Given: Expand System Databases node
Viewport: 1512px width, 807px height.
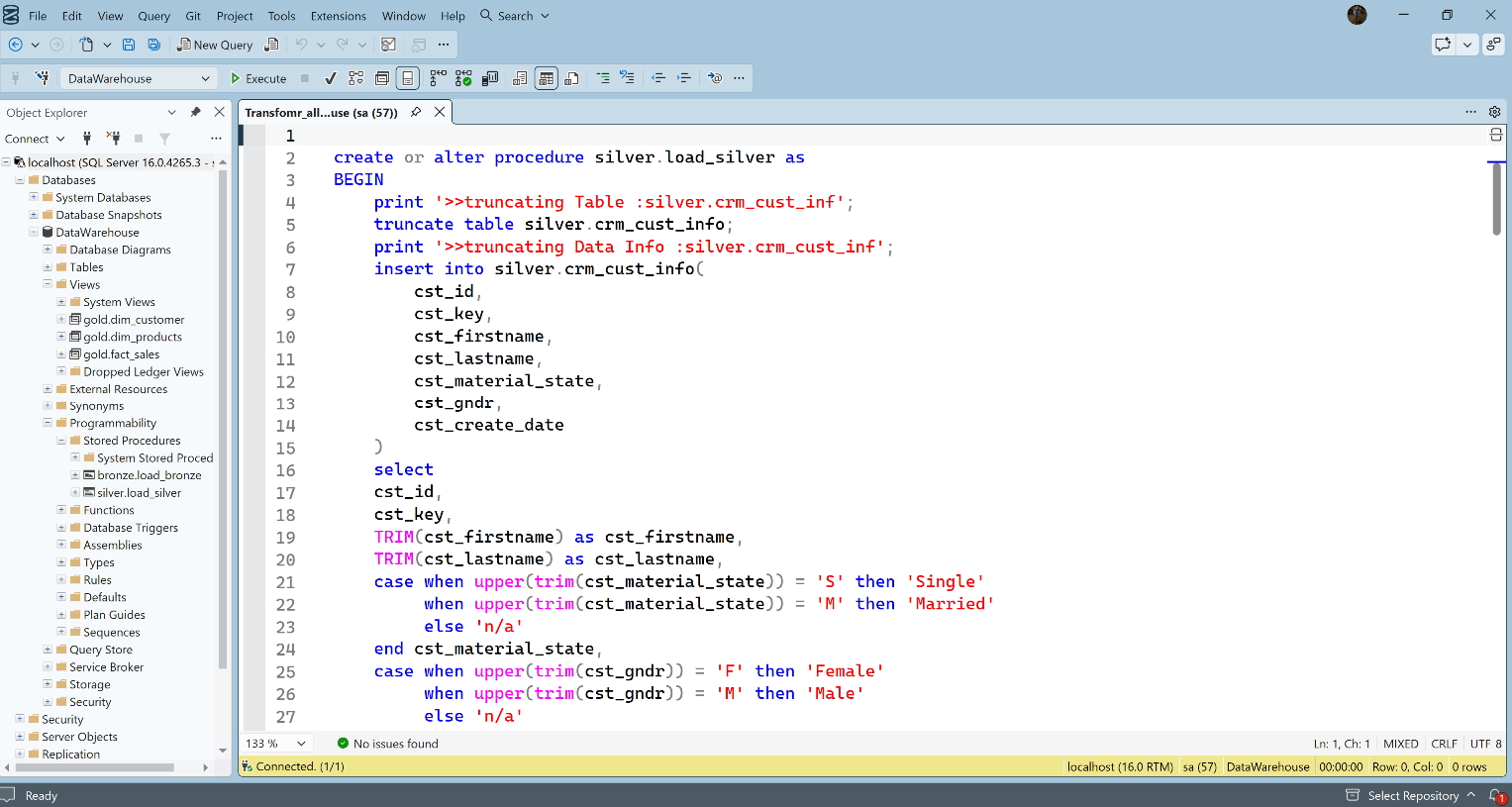Looking at the screenshot, I should (x=34, y=197).
